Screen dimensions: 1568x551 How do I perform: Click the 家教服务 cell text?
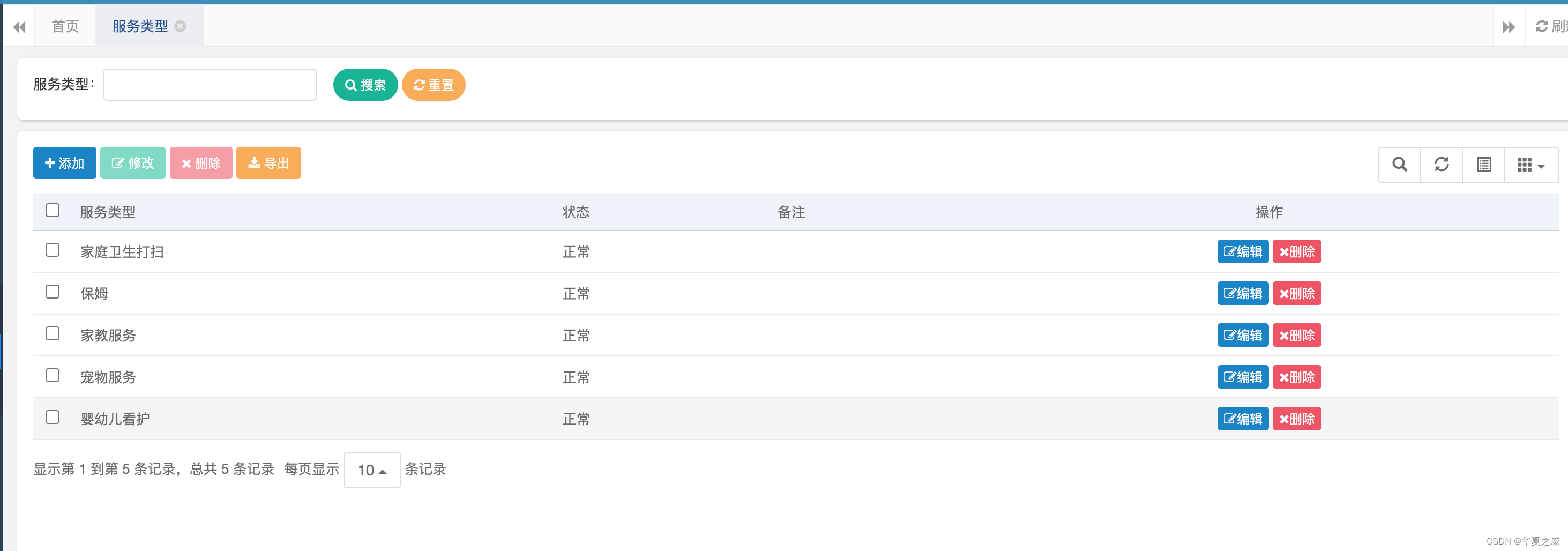coord(108,336)
